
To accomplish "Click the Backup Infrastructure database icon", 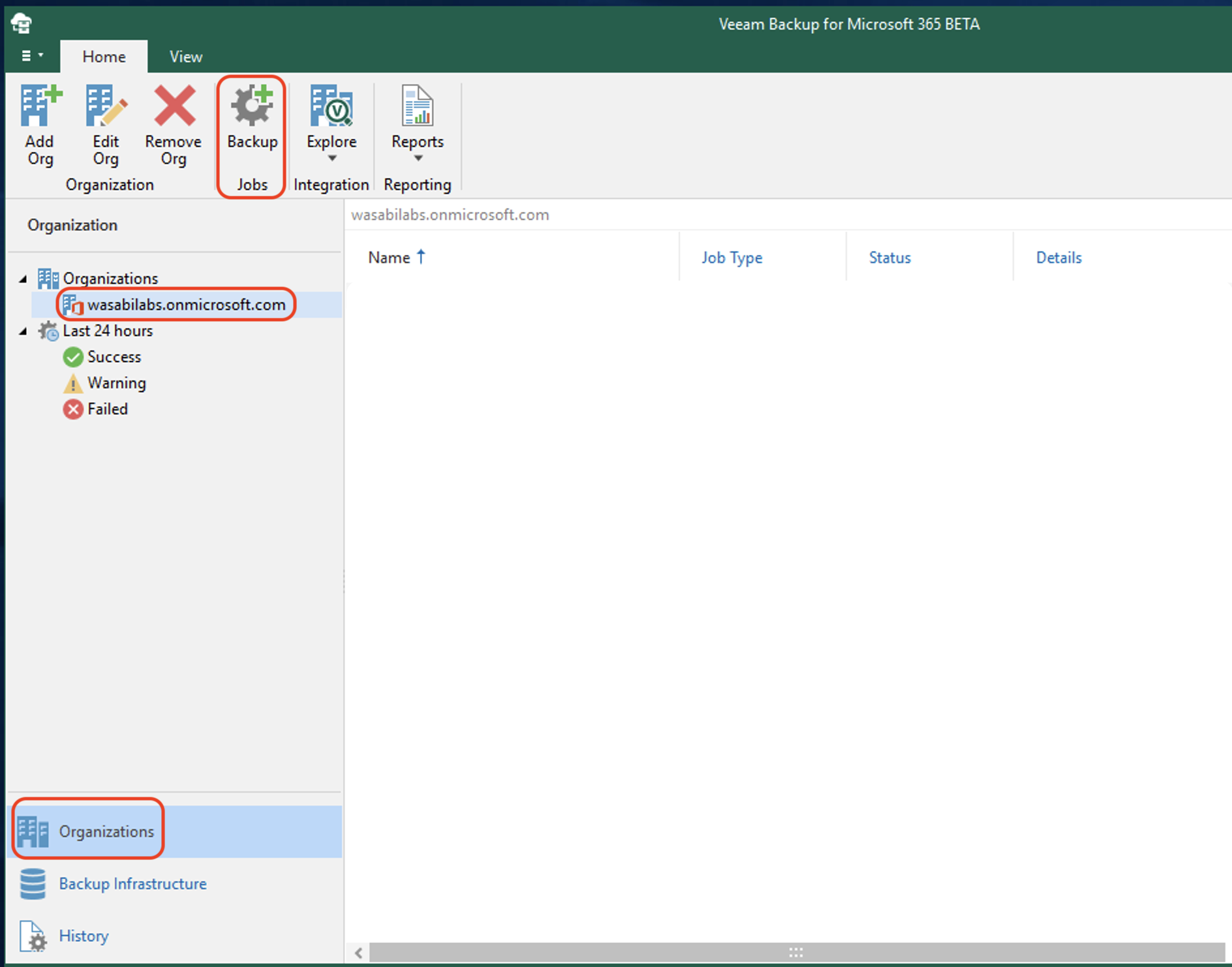I will click(33, 883).
